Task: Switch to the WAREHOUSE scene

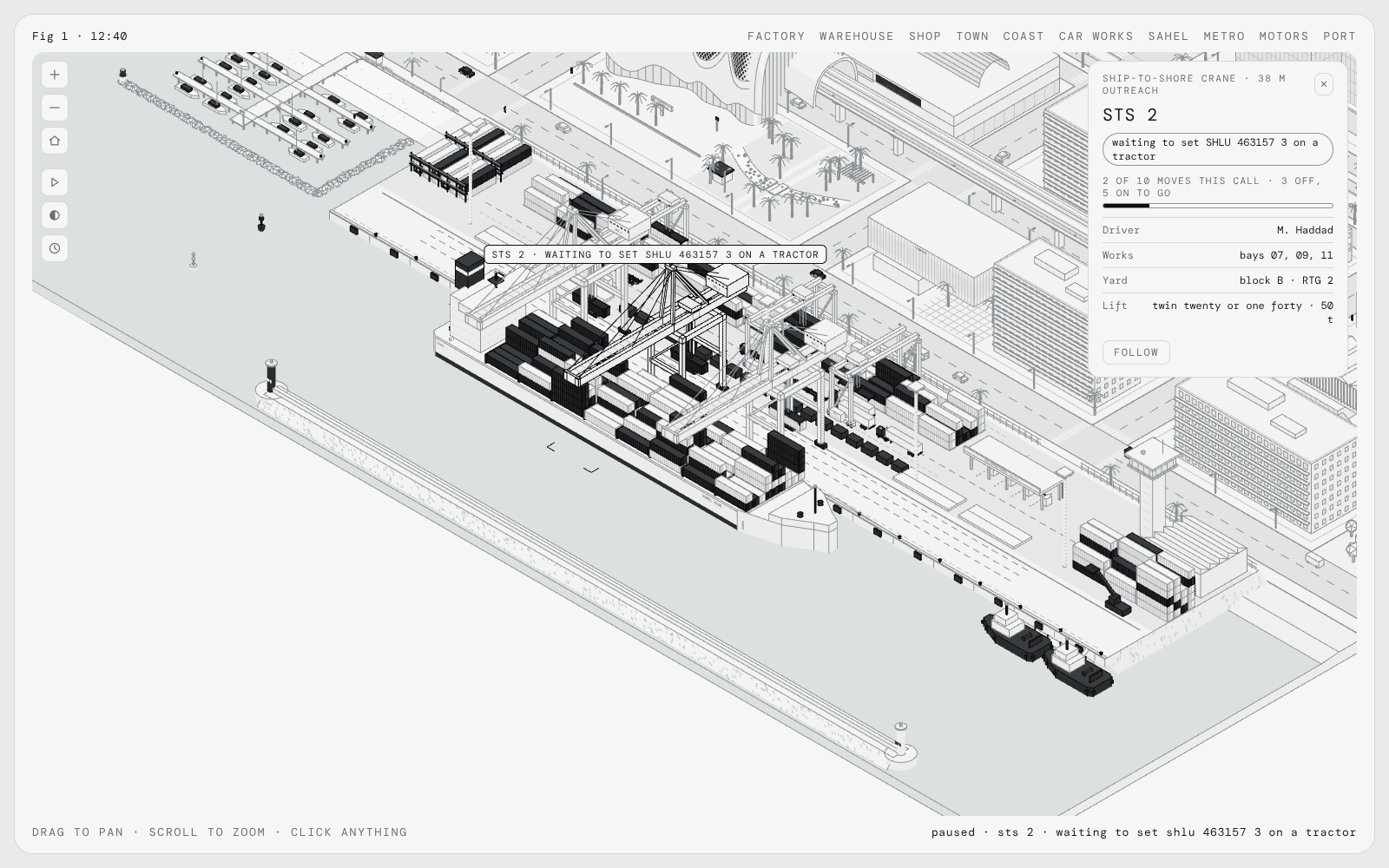Action: [x=856, y=36]
